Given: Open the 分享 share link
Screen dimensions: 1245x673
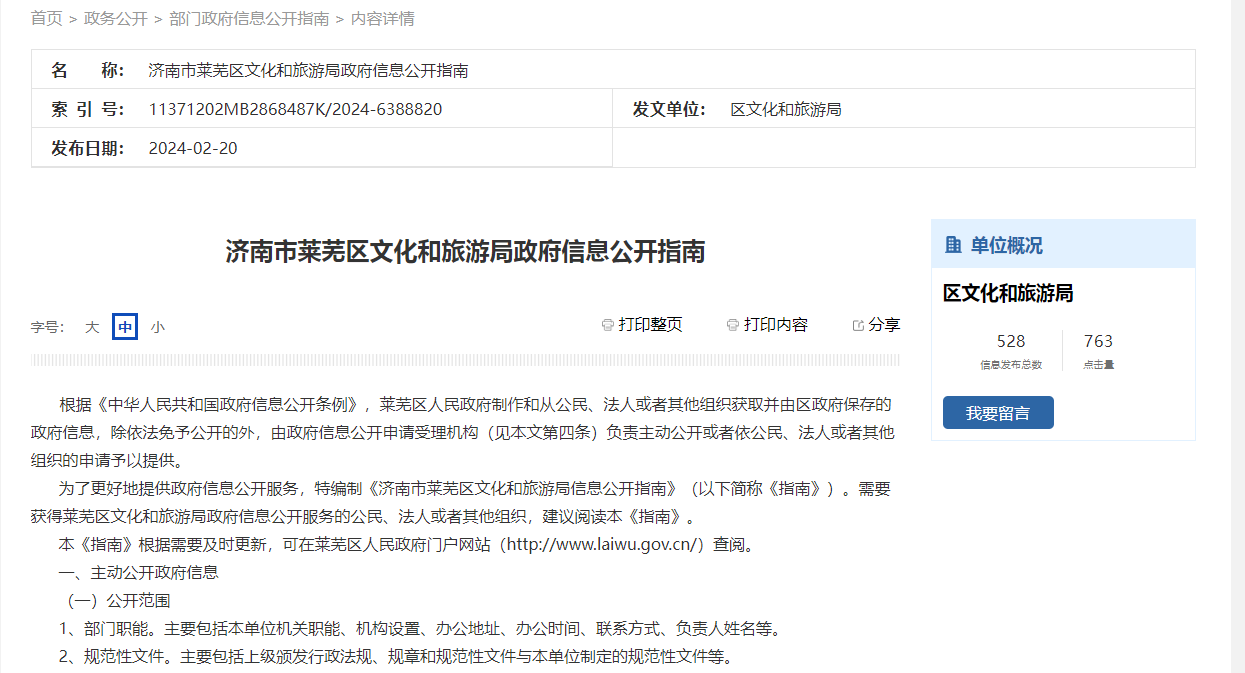Looking at the screenshot, I should pyautogui.click(x=885, y=325).
